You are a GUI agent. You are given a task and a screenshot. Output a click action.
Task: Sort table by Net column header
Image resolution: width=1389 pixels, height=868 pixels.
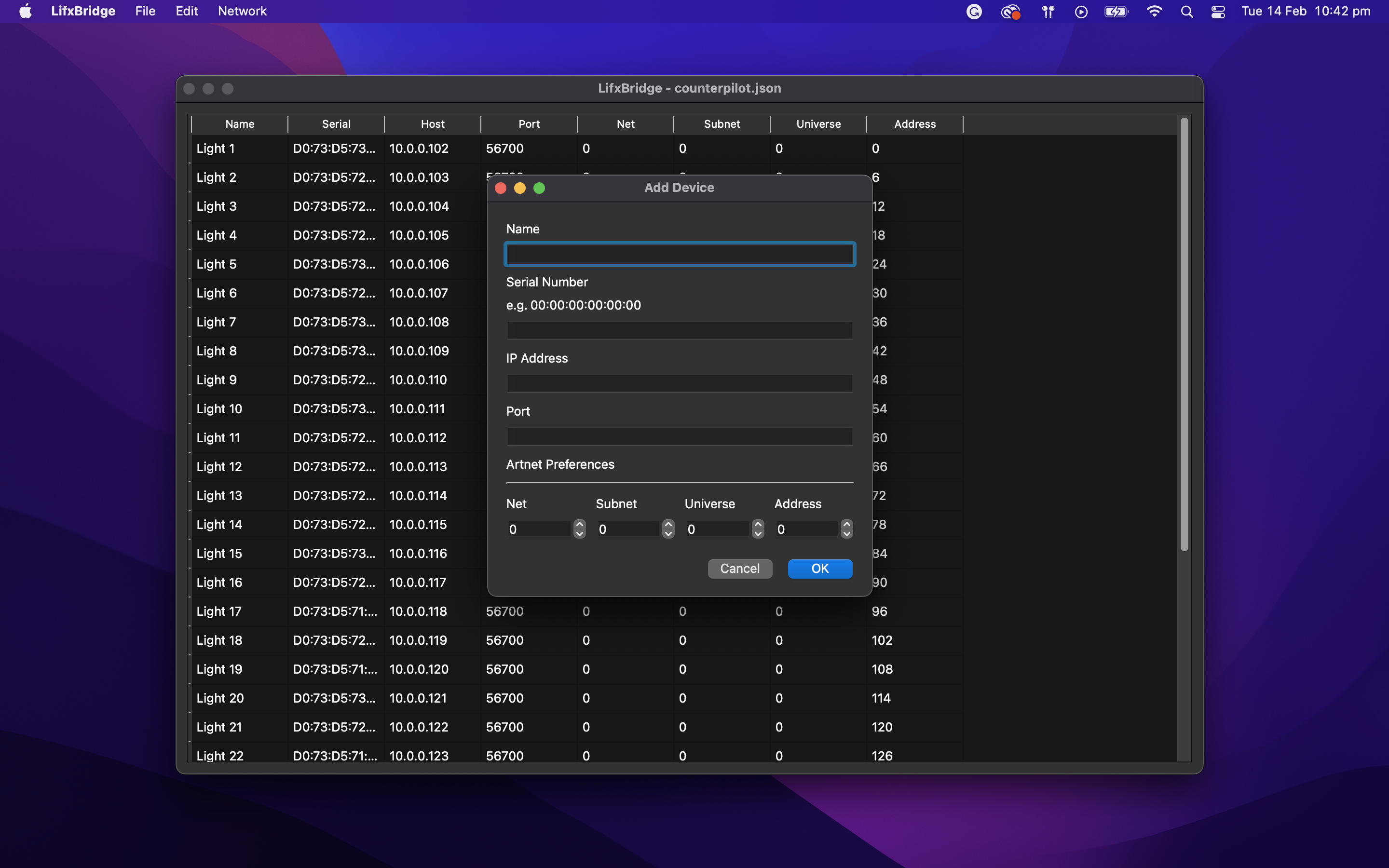click(626, 124)
